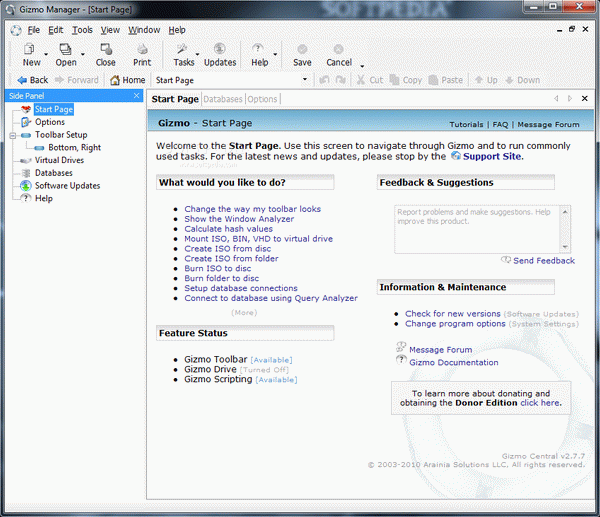Screen dimensions: 600x517
Task: Collapse the Toolbar Setup tree node
Action: 13,135
